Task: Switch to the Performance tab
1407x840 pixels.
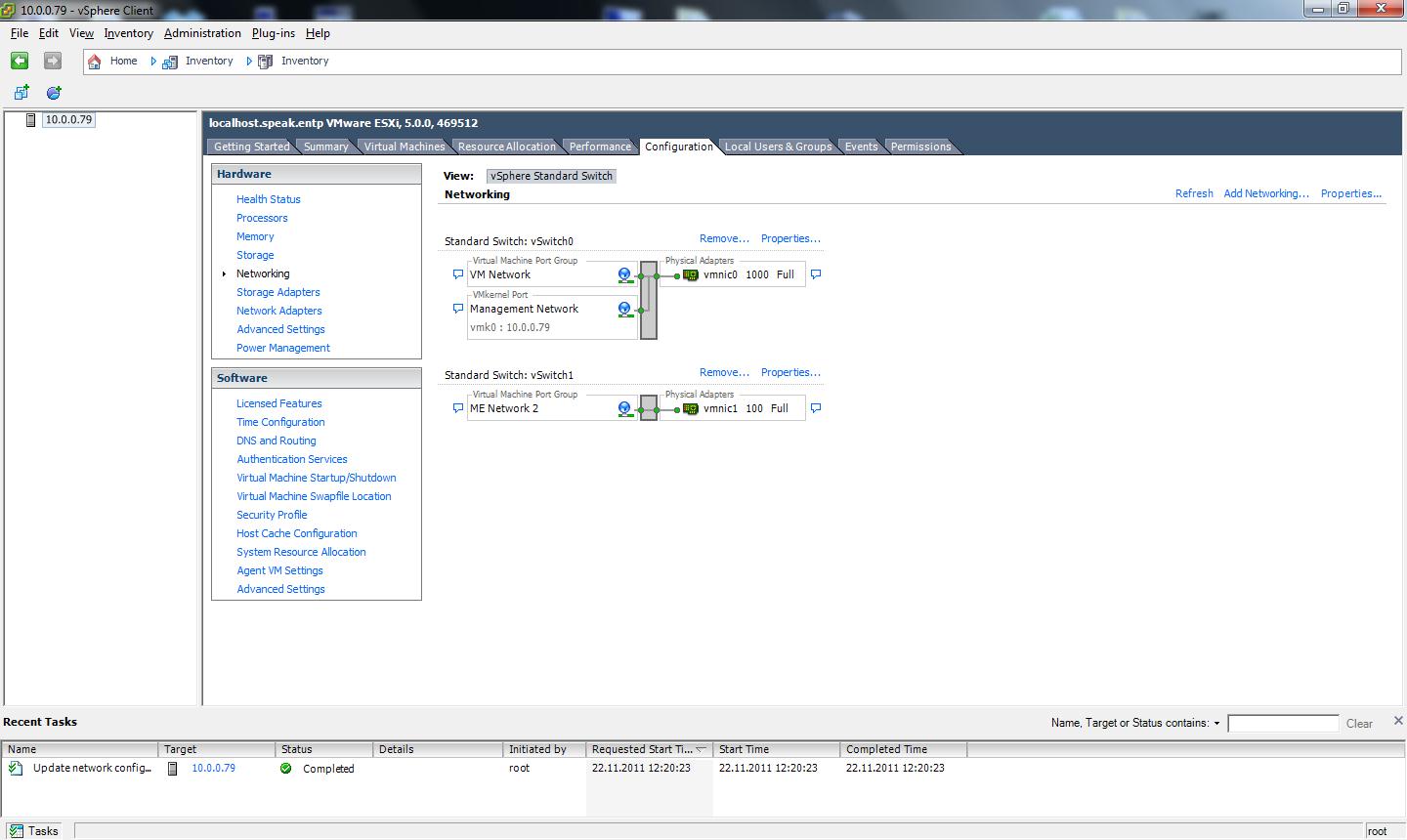Action: point(600,147)
